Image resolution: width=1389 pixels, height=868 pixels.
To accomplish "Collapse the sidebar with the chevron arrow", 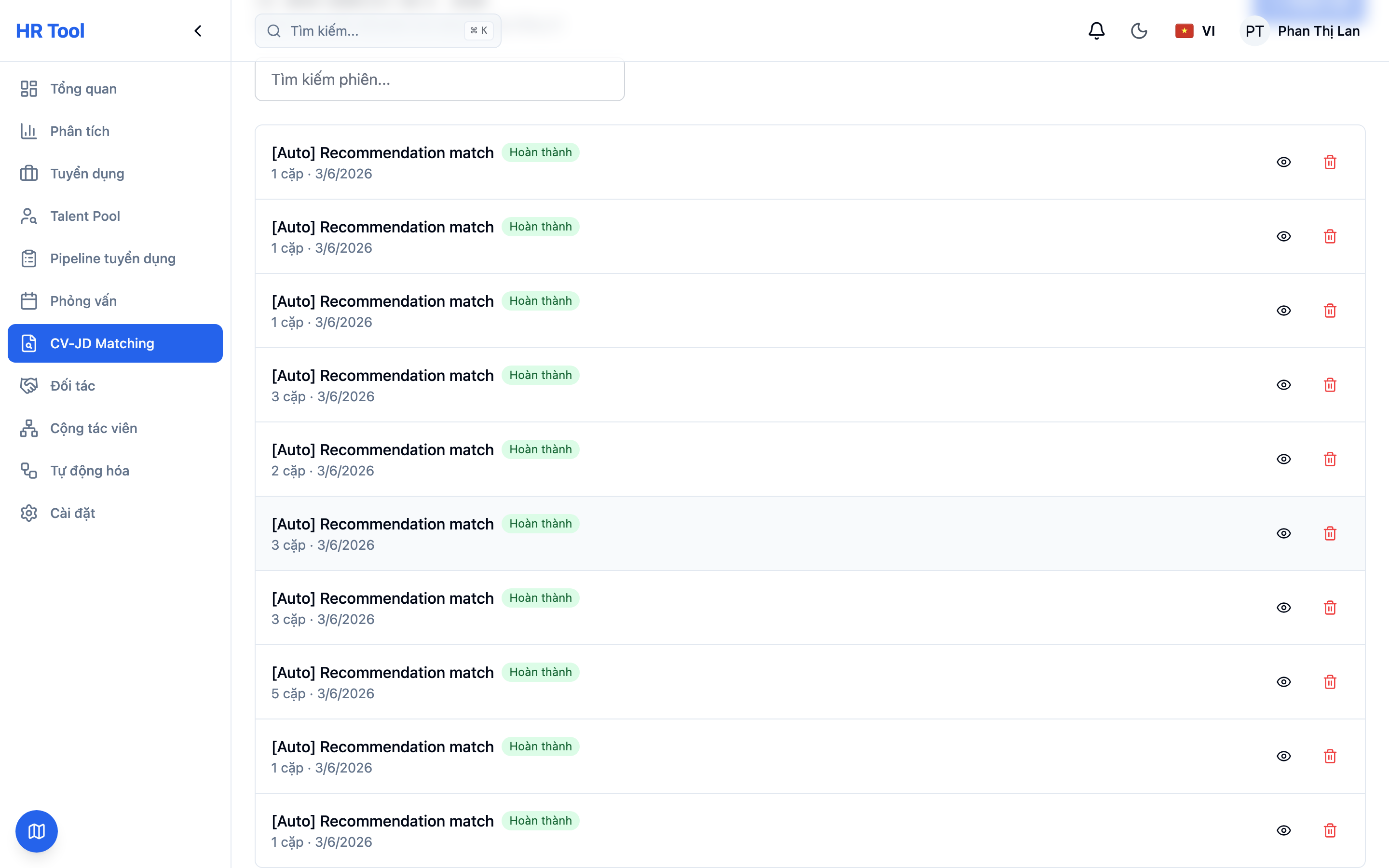I will coord(198,31).
